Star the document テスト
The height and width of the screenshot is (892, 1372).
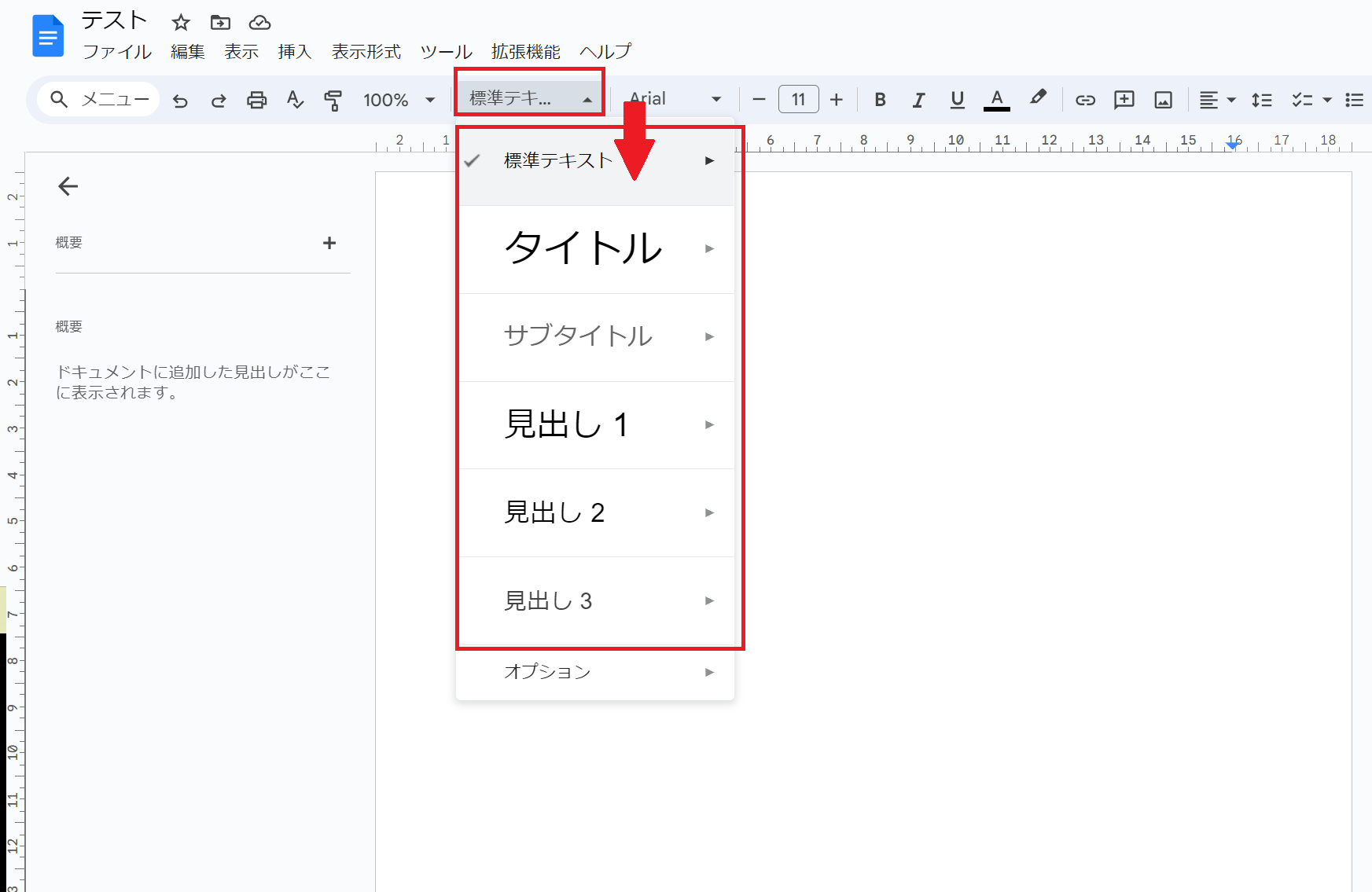pos(181,23)
